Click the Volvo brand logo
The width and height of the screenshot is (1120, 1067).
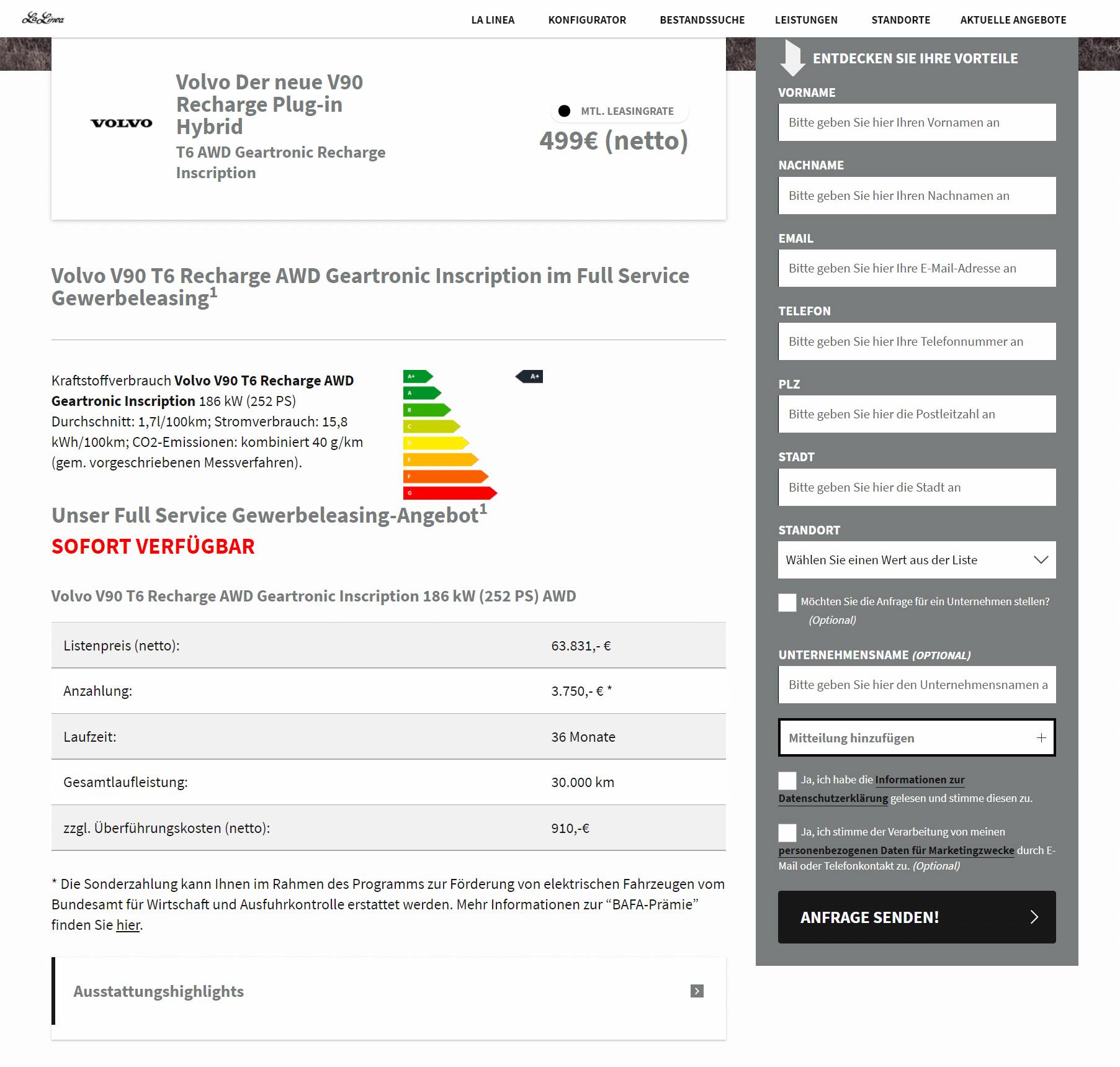tap(122, 123)
